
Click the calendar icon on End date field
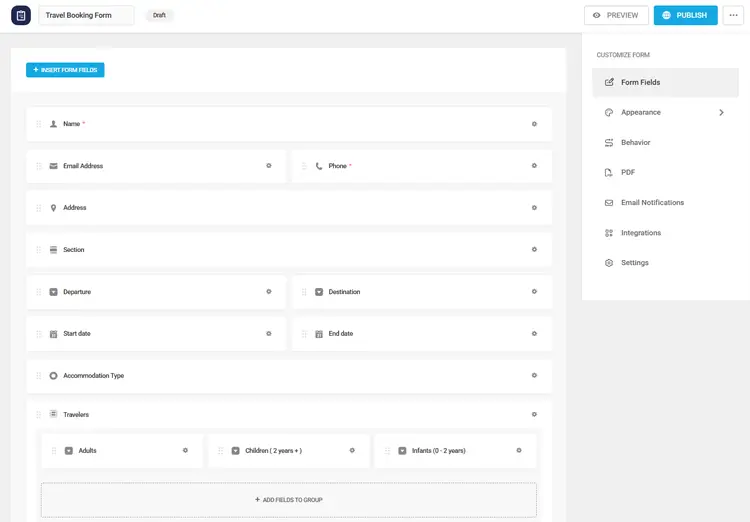pos(319,334)
